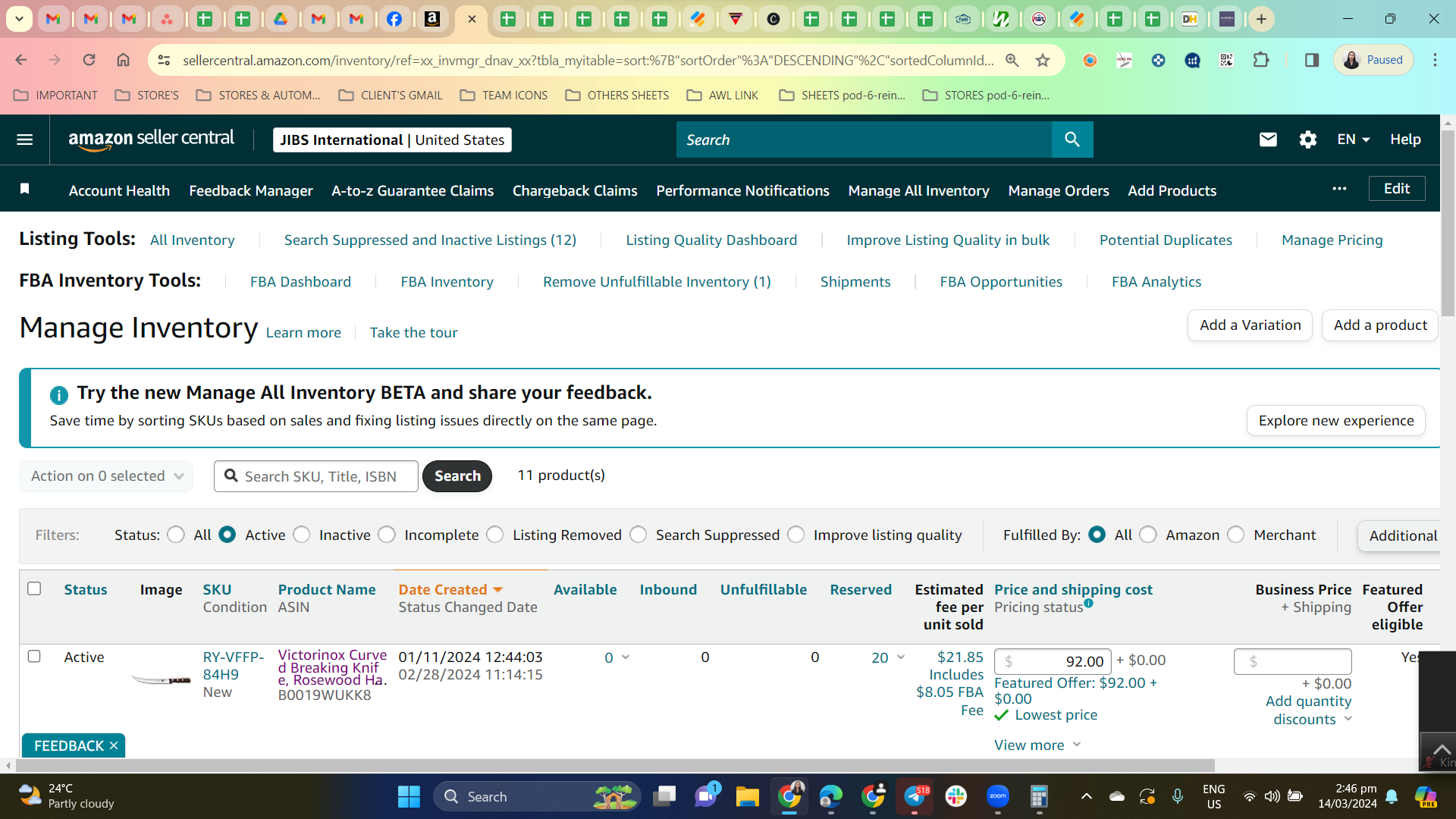This screenshot has height=819, width=1456.
Task: Open Microsoft Teams taskbar icon
Action: [x=705, y=796]
